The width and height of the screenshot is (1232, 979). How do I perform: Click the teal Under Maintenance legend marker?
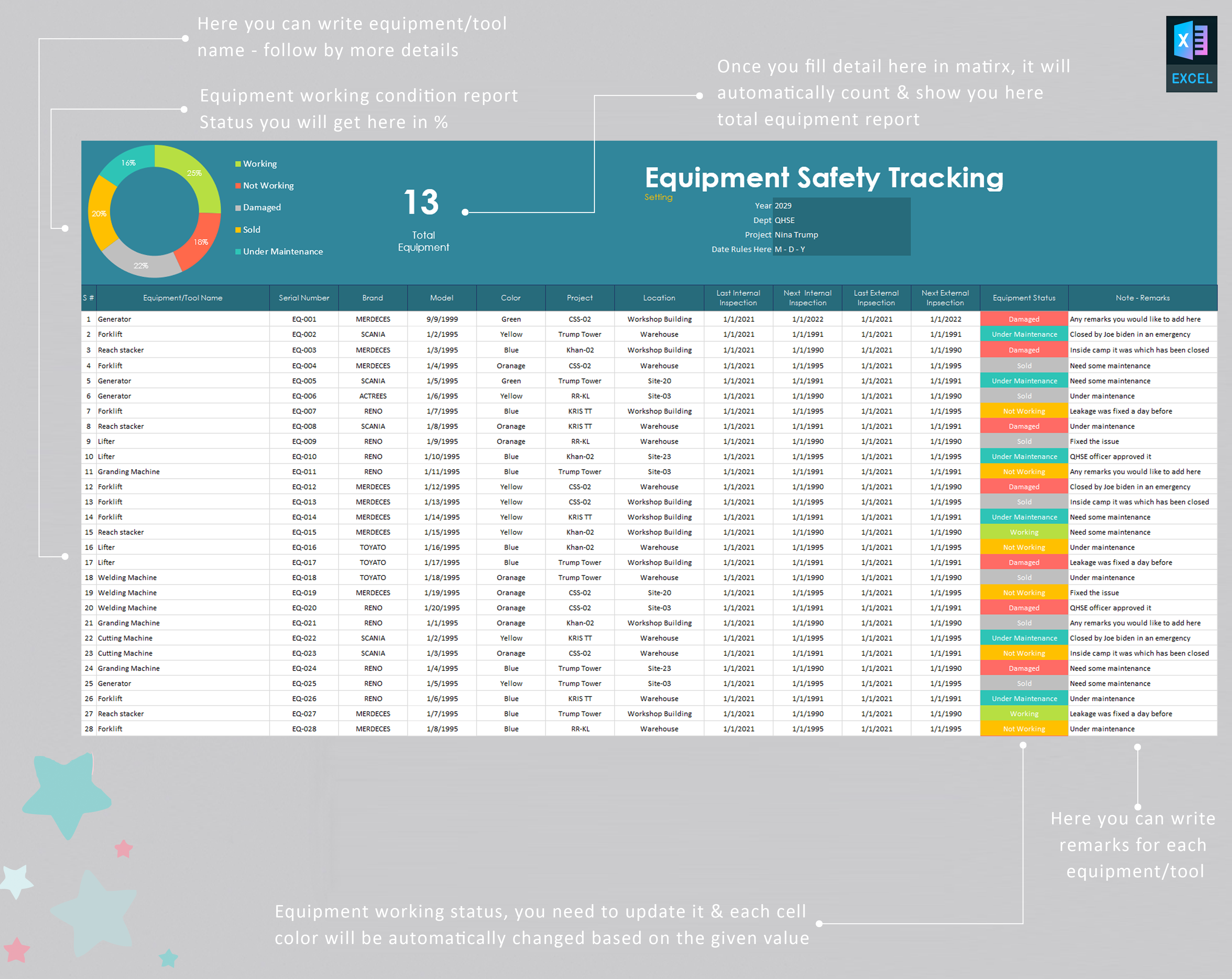pyautogui.click(x=238, y=252)
